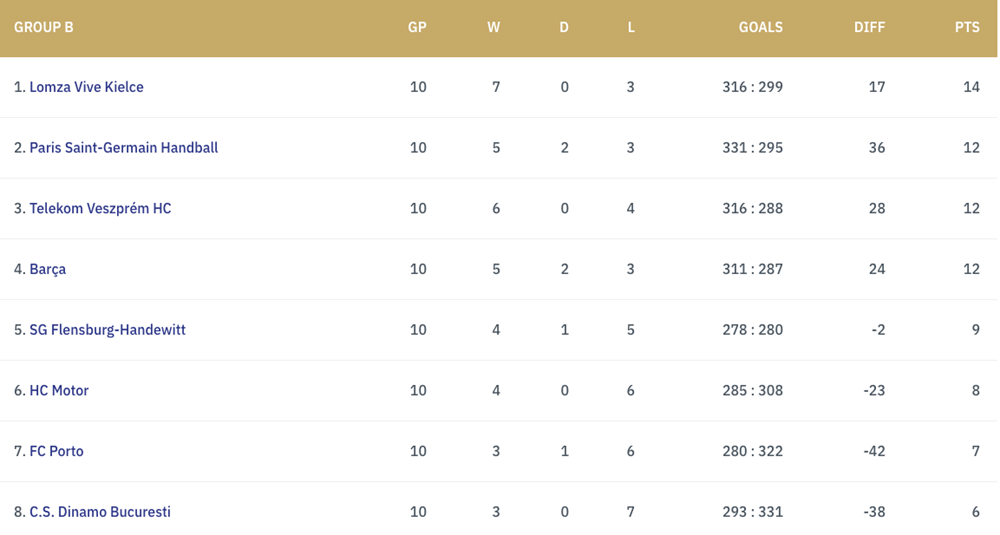This screenshot has height=535, width=1000.
Task: Select Paris Saint-Germain's 331 : 295 goals cell
Action: [x=753, y=148]
